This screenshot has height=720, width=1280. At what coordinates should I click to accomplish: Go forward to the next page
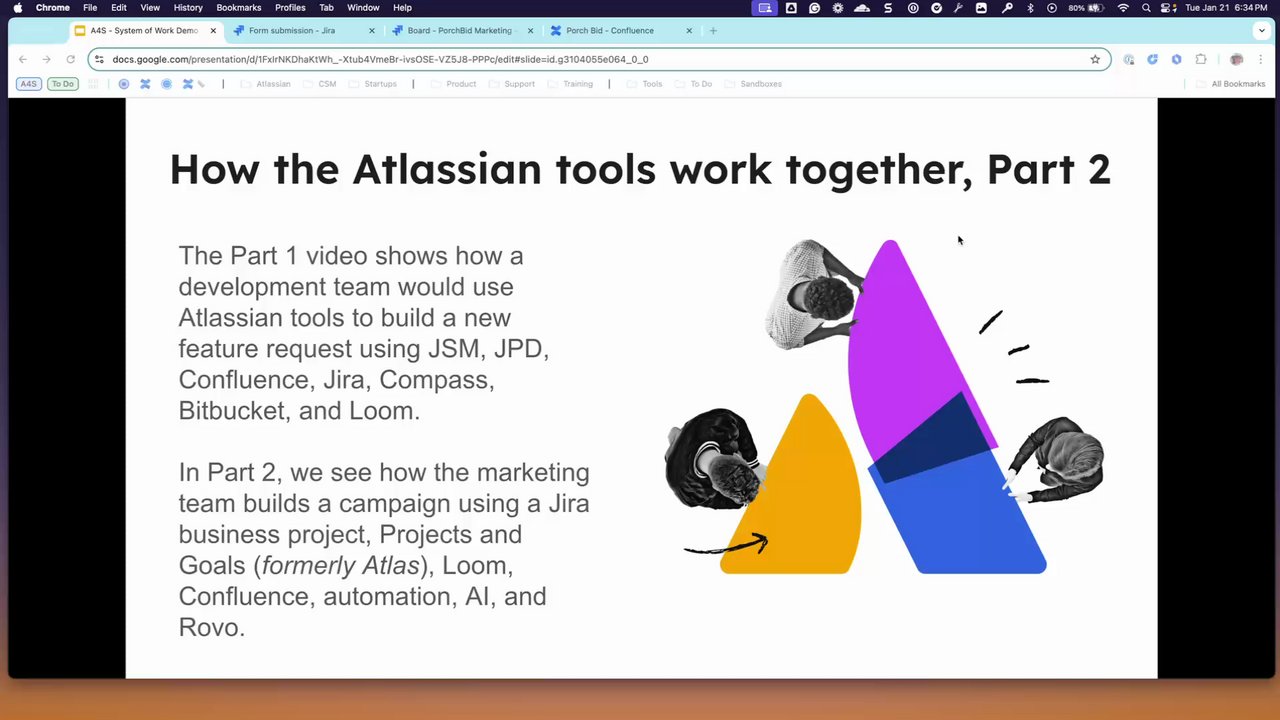pos(46,59)
